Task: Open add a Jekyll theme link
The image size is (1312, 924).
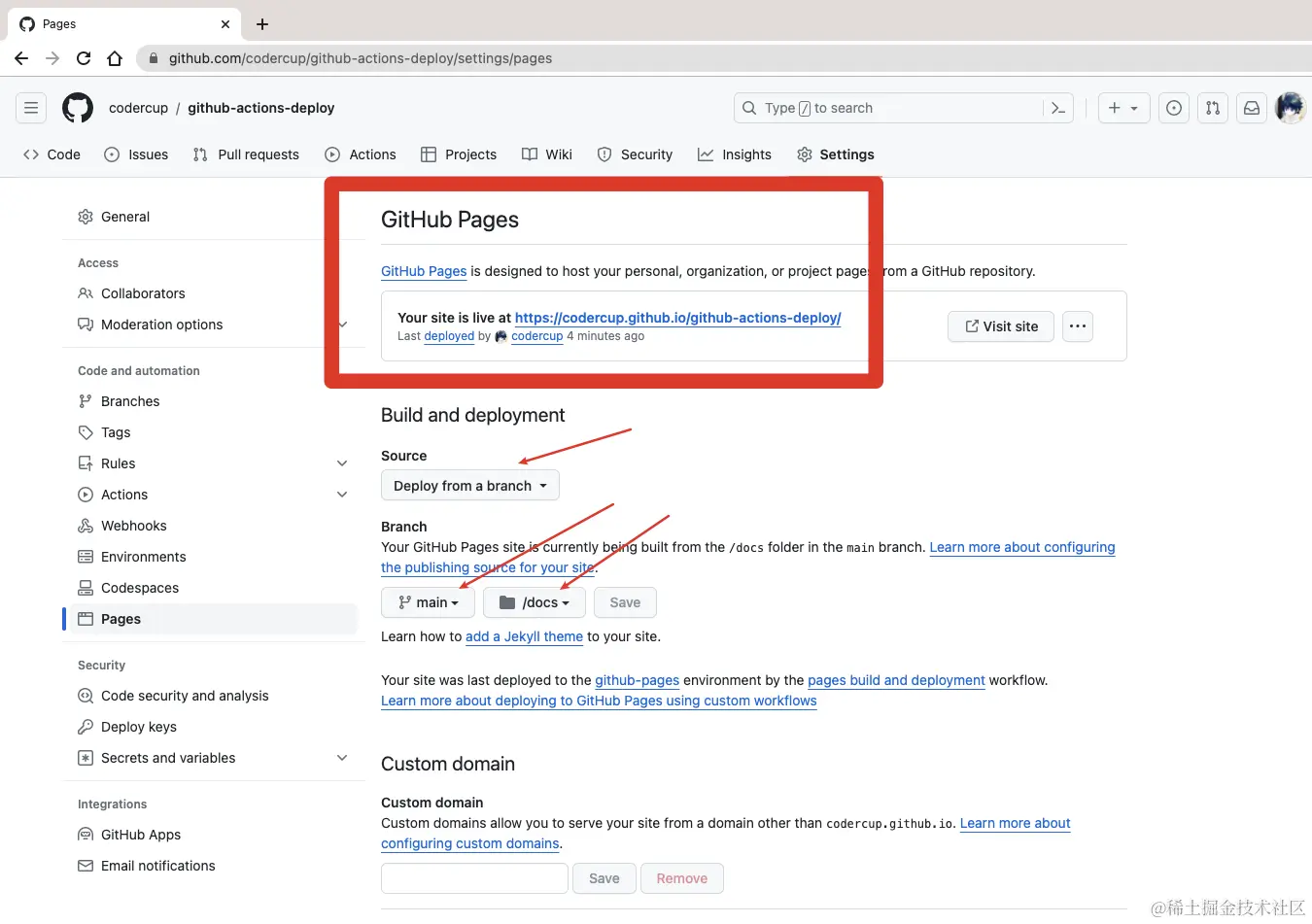Action: pyautogui.click(x=524, y=636)
